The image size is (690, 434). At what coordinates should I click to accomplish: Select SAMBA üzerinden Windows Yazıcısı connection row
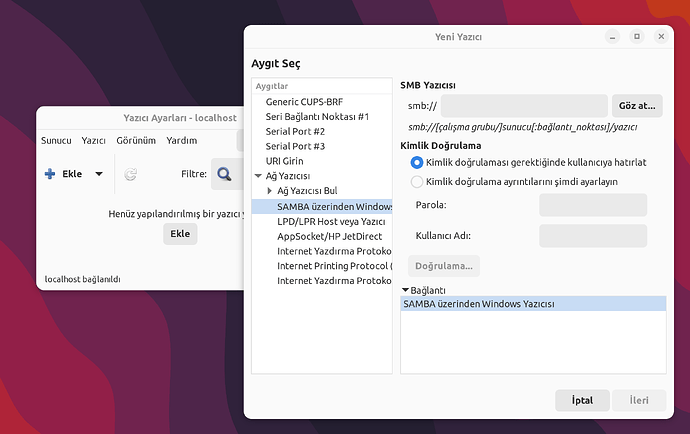pos(533,304)
